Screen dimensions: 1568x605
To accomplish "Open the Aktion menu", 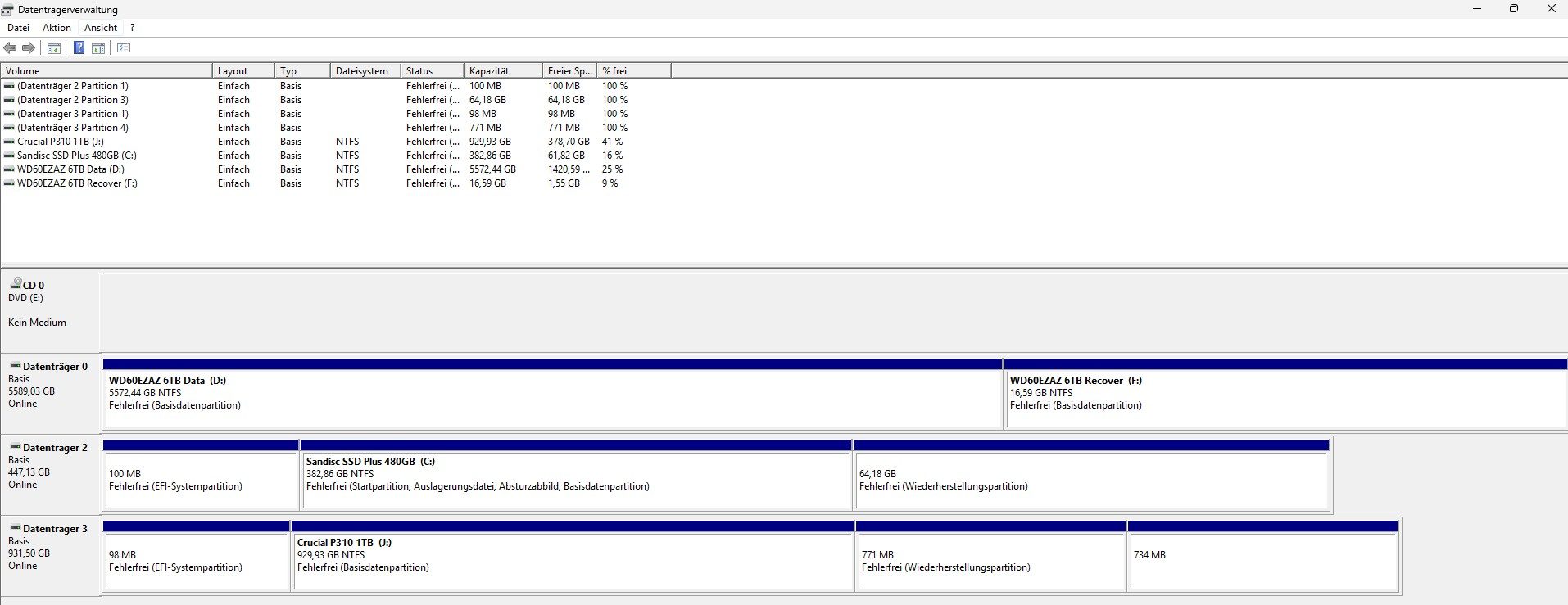I will pyautogui.click(x=57, y=28).
